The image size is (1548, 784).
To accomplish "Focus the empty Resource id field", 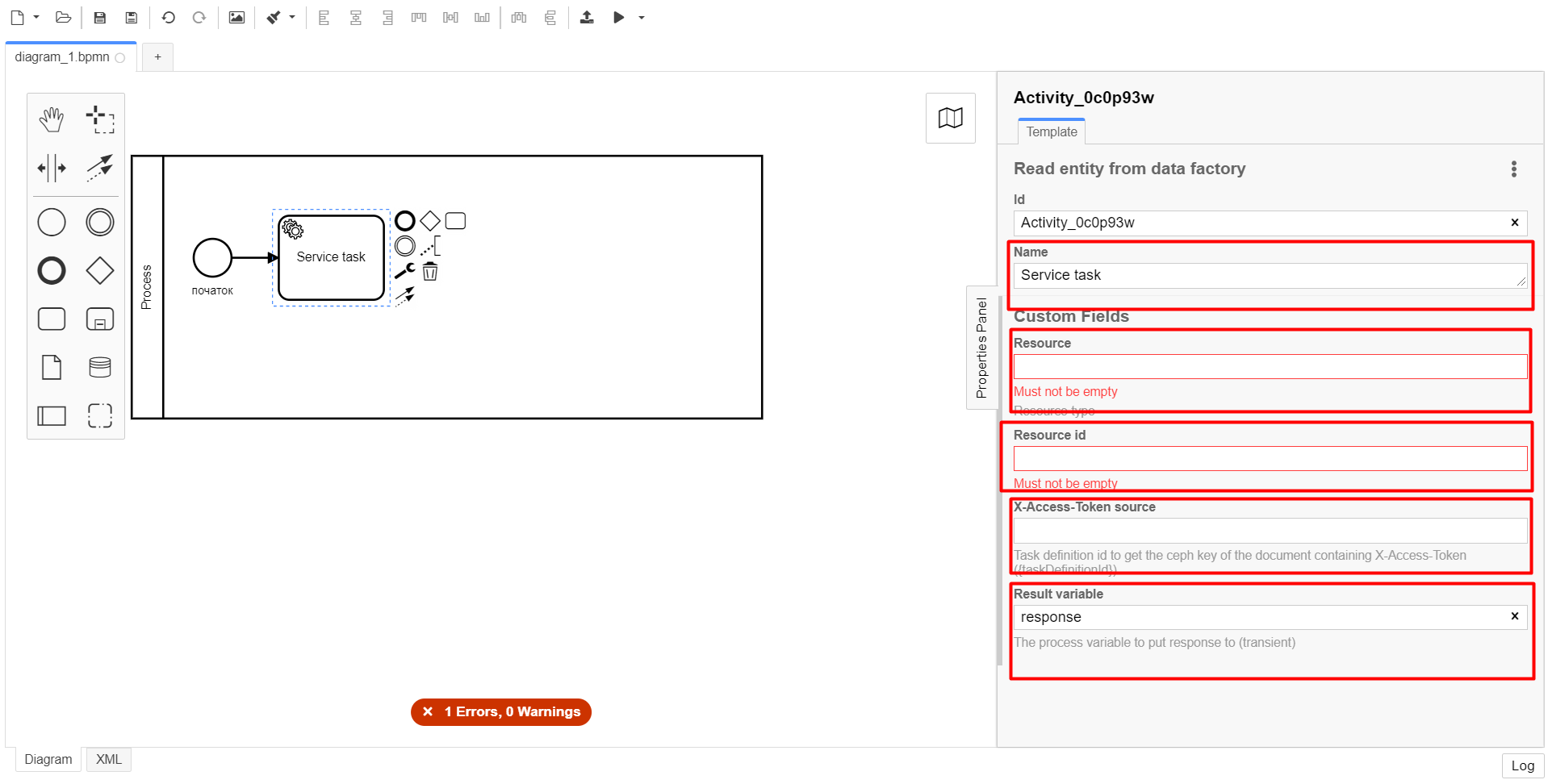I will coord(1270,459).
